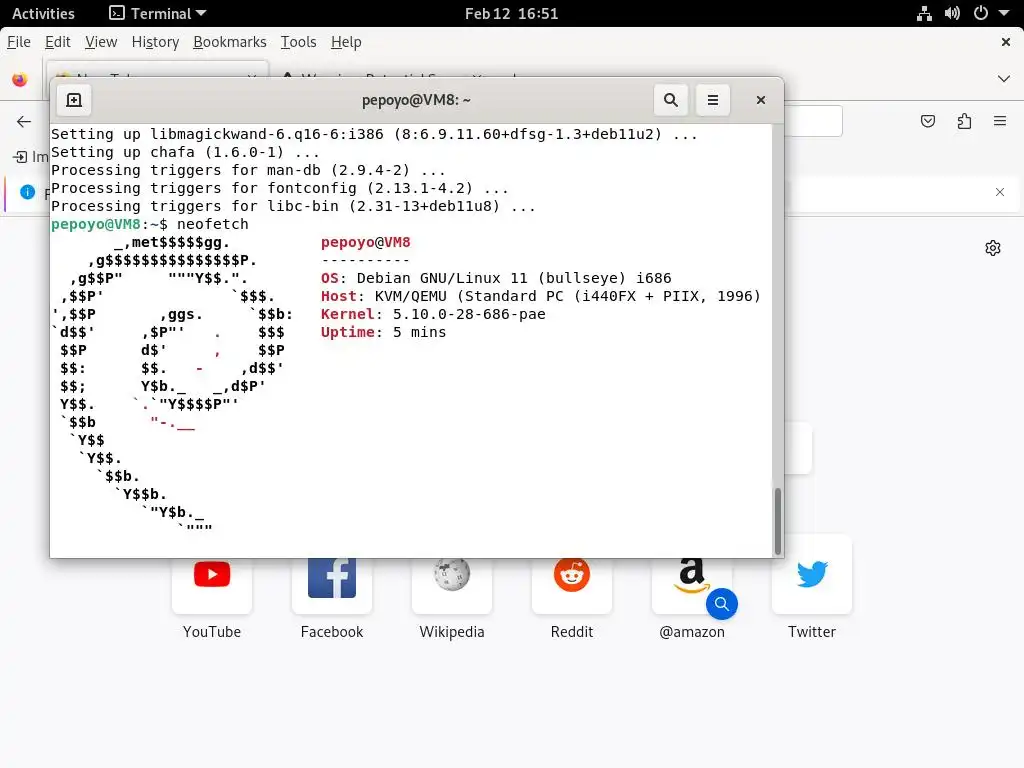Click the Firefox address bar field
Viewport: 1024px width, 768px height.
click(x=813, y=121)
